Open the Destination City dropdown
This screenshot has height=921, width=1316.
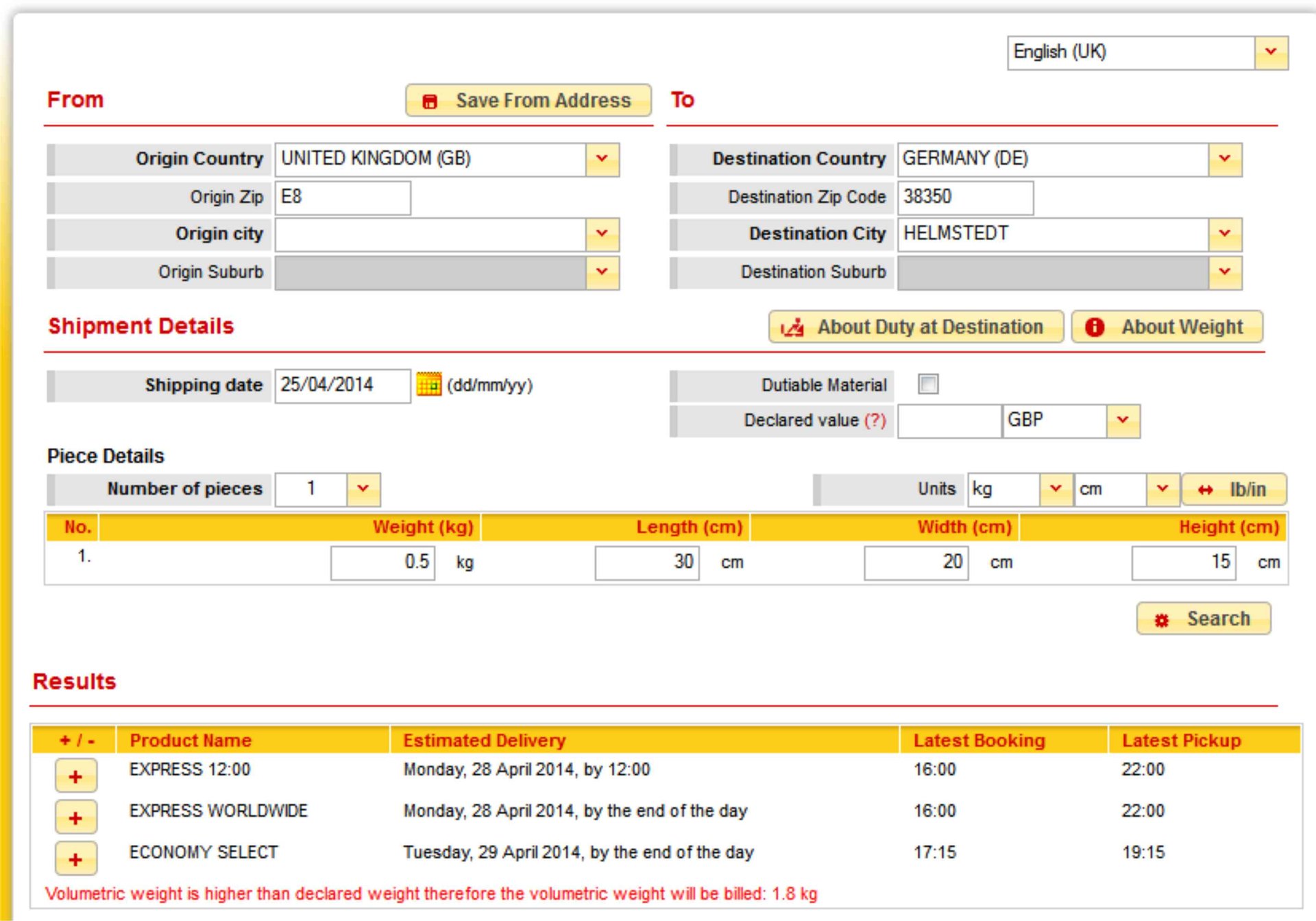coord(1225,234)
